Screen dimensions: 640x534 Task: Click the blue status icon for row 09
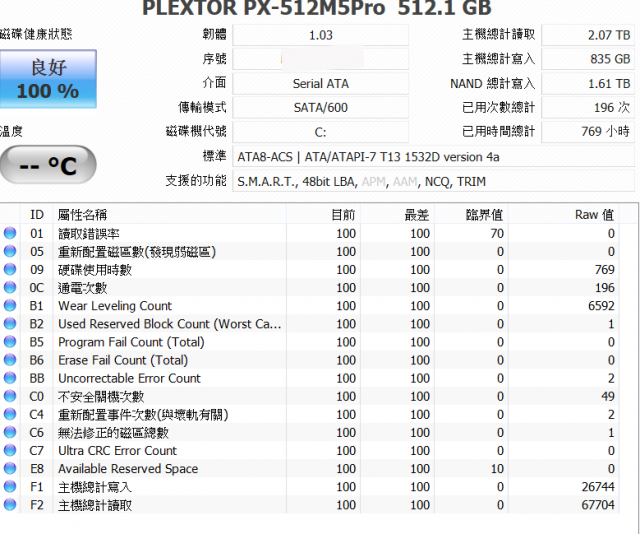(x=10, y=269)
